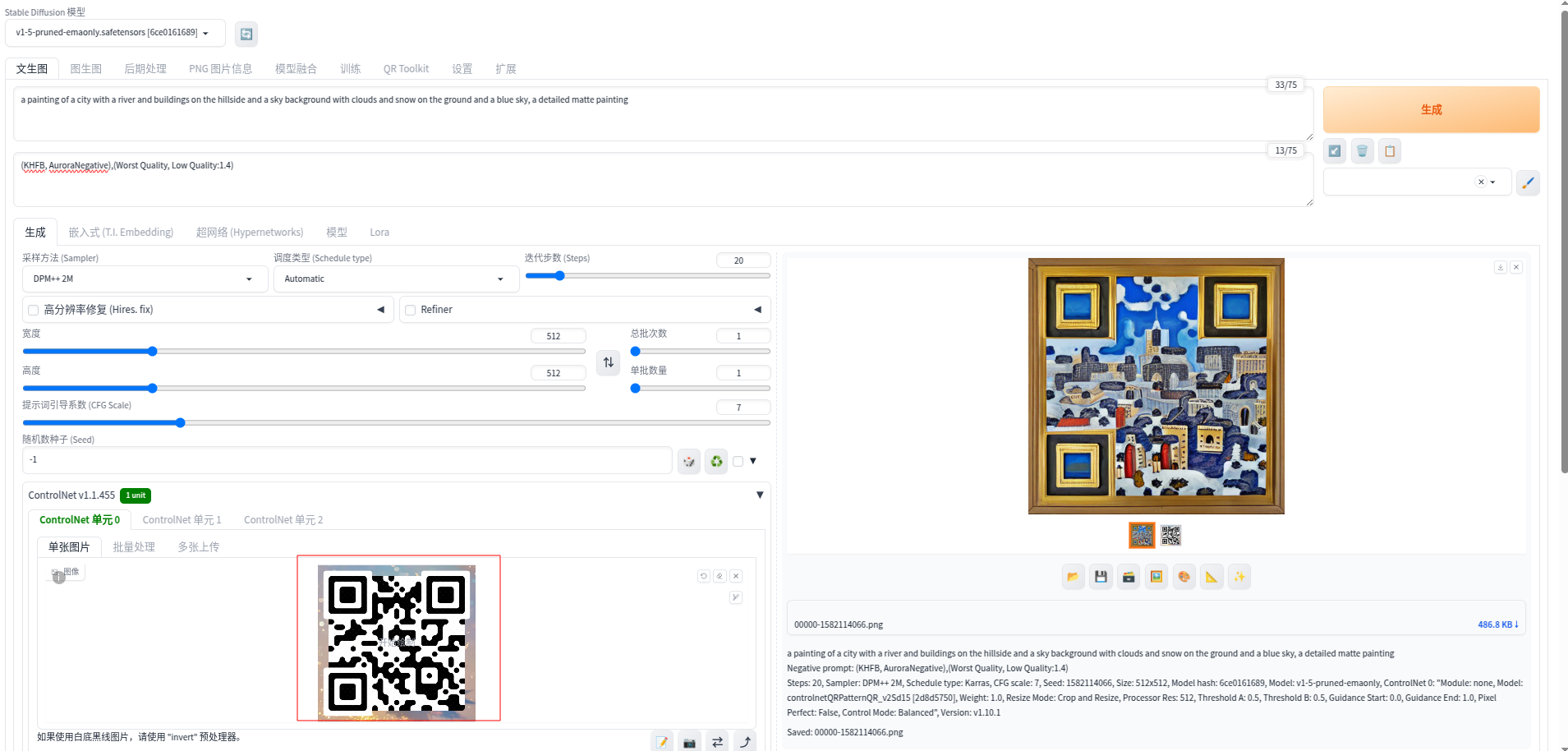The height and width of the screenshot is (751, 1568).
Task: Enable Hires. fix checkbox
Action: [x=34, y=310]
